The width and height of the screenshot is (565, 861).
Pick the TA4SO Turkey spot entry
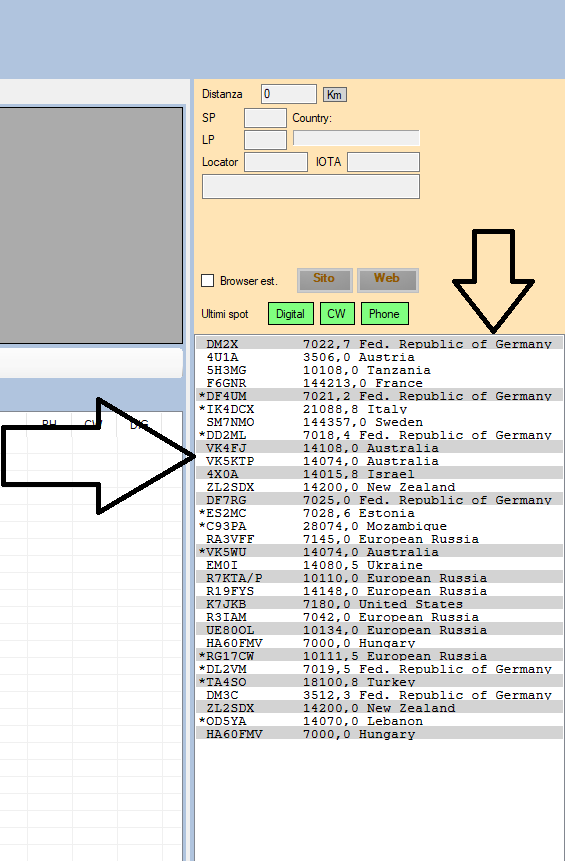tap(379, 682)
